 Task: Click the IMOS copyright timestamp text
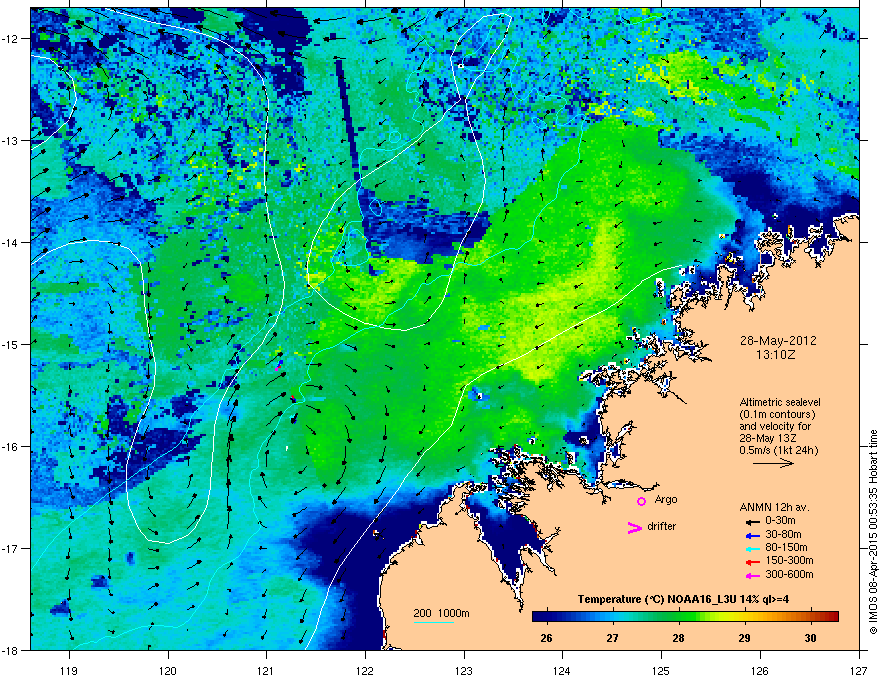coord(873,532)
